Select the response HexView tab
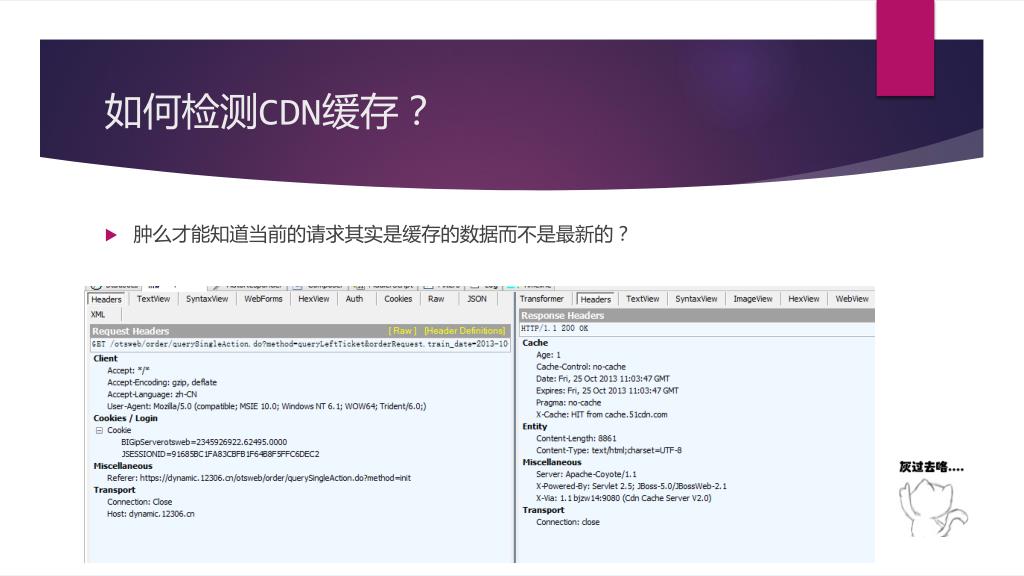Image resolution: width=1024 pixels, height=576 pixels. [x=803, y=298]
